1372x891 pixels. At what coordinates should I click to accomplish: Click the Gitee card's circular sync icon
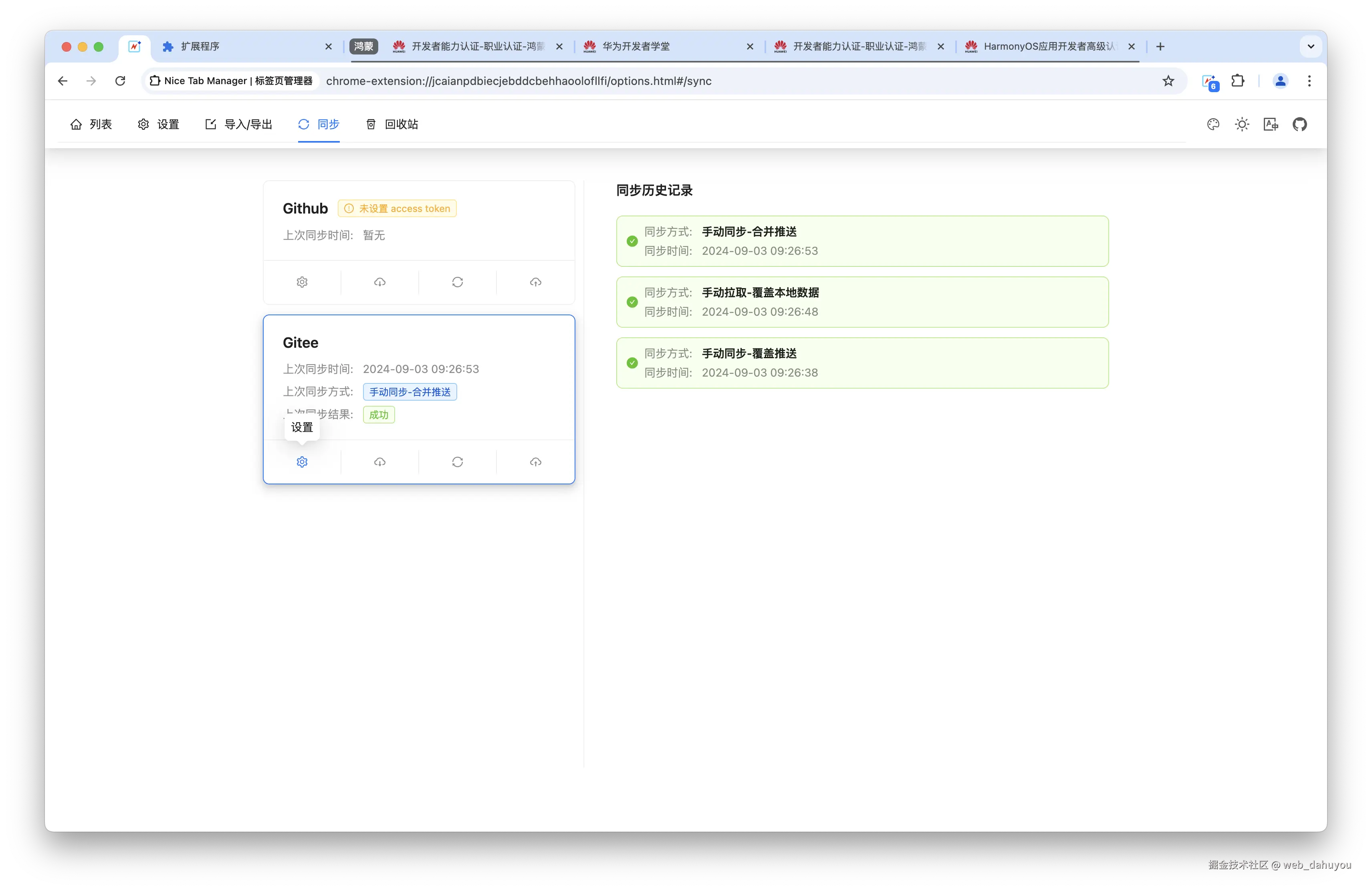pyautogui.click(x=457, y=462)
